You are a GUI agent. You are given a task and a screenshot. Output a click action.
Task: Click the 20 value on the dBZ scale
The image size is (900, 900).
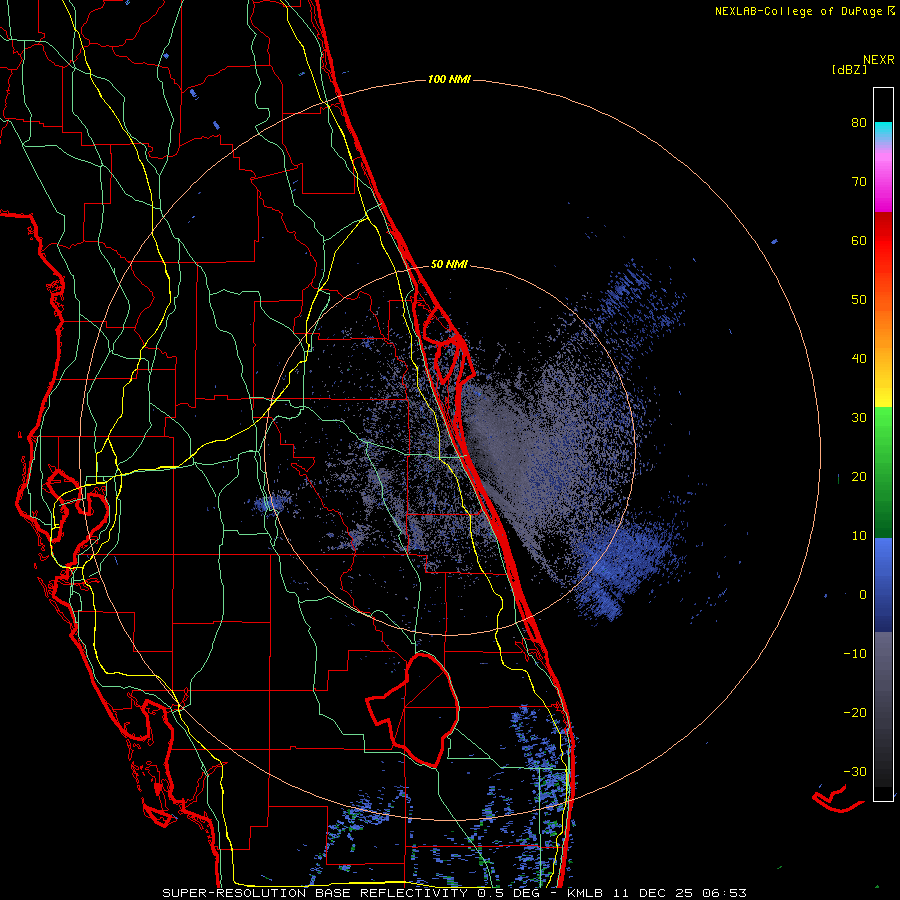[x=859, y=477]
